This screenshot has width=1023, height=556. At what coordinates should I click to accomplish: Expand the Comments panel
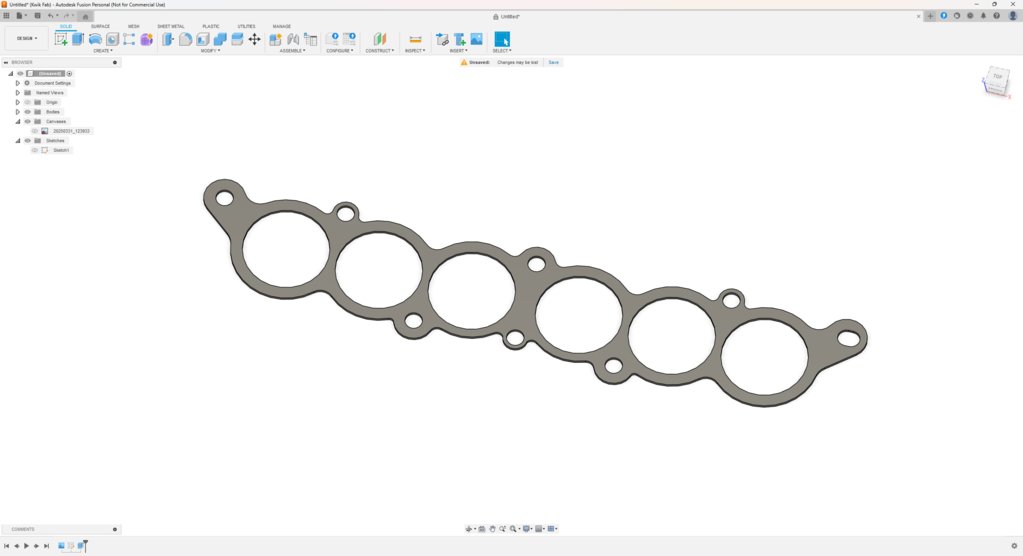[115, 529]
